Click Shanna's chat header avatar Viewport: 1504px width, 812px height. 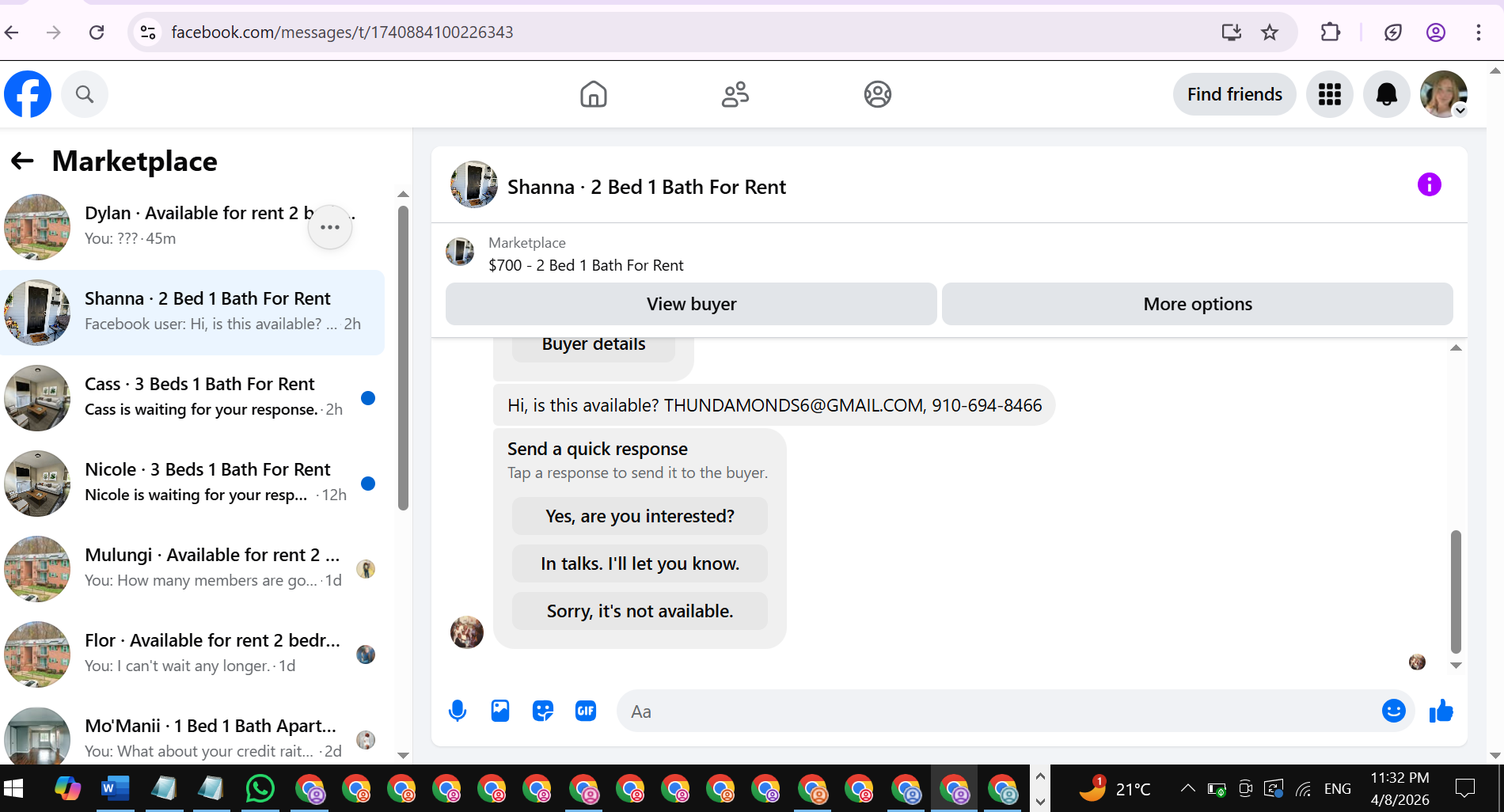pos(474,185)
